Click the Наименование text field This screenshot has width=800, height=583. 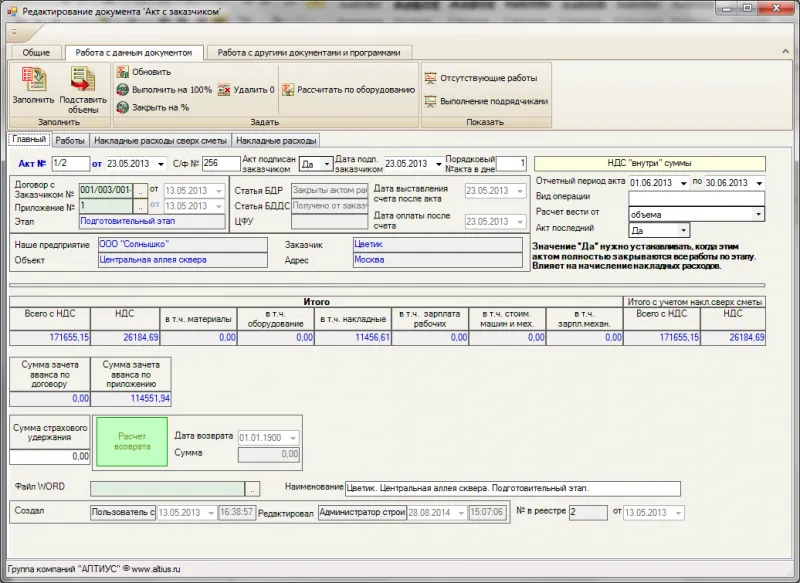pos(511,489)
